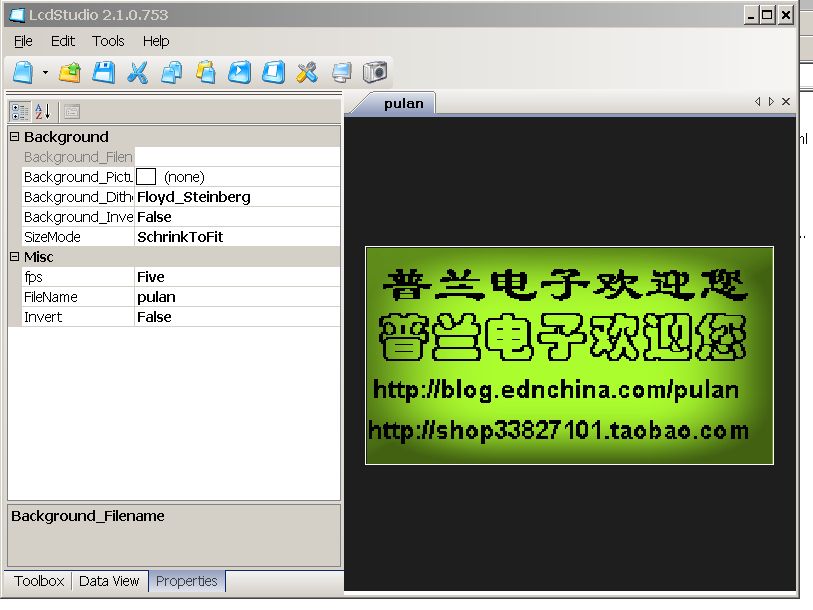Sort properties alphabetically with A-Z button
This screenshot has height=610, width=813.
(42, 112)
